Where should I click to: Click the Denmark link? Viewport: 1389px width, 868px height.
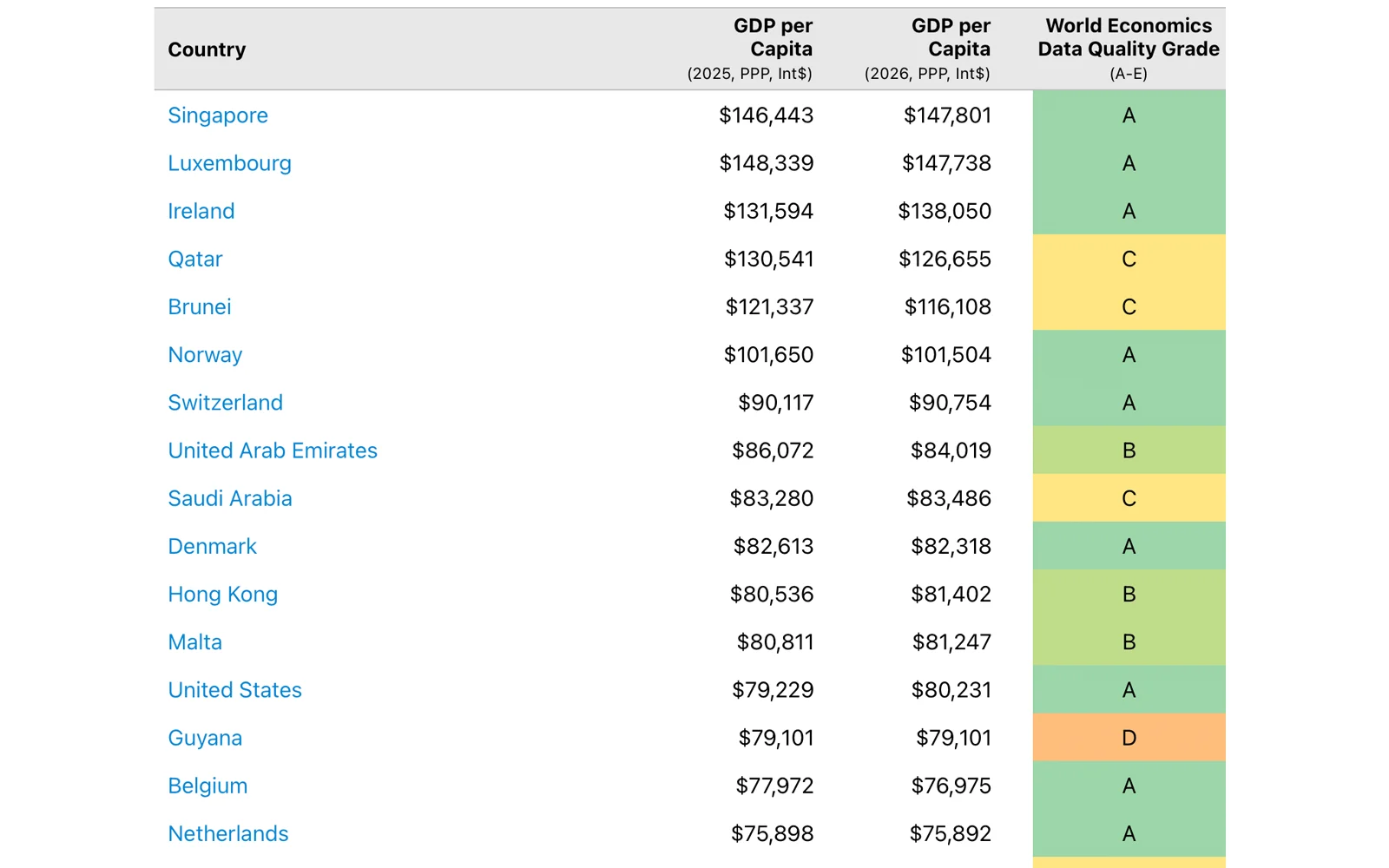(x=213, y=546)
